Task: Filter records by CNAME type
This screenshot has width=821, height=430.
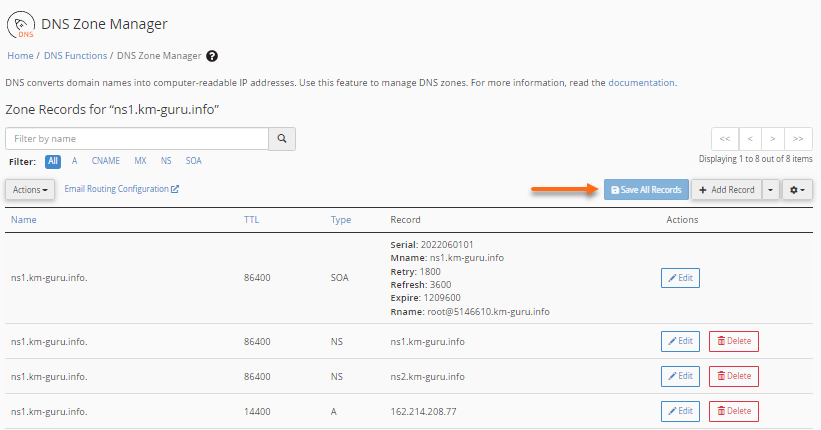Action: [105, 160]
